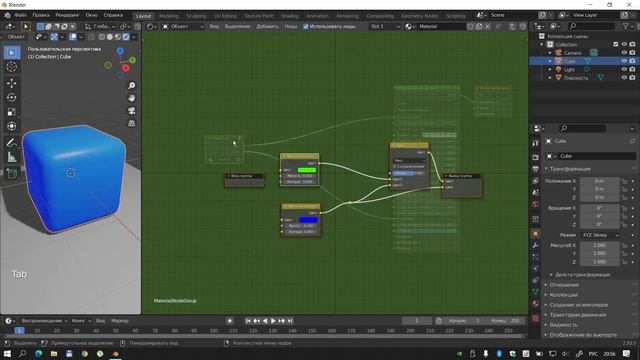Open the Правка menu

click(x=41, y=15)
